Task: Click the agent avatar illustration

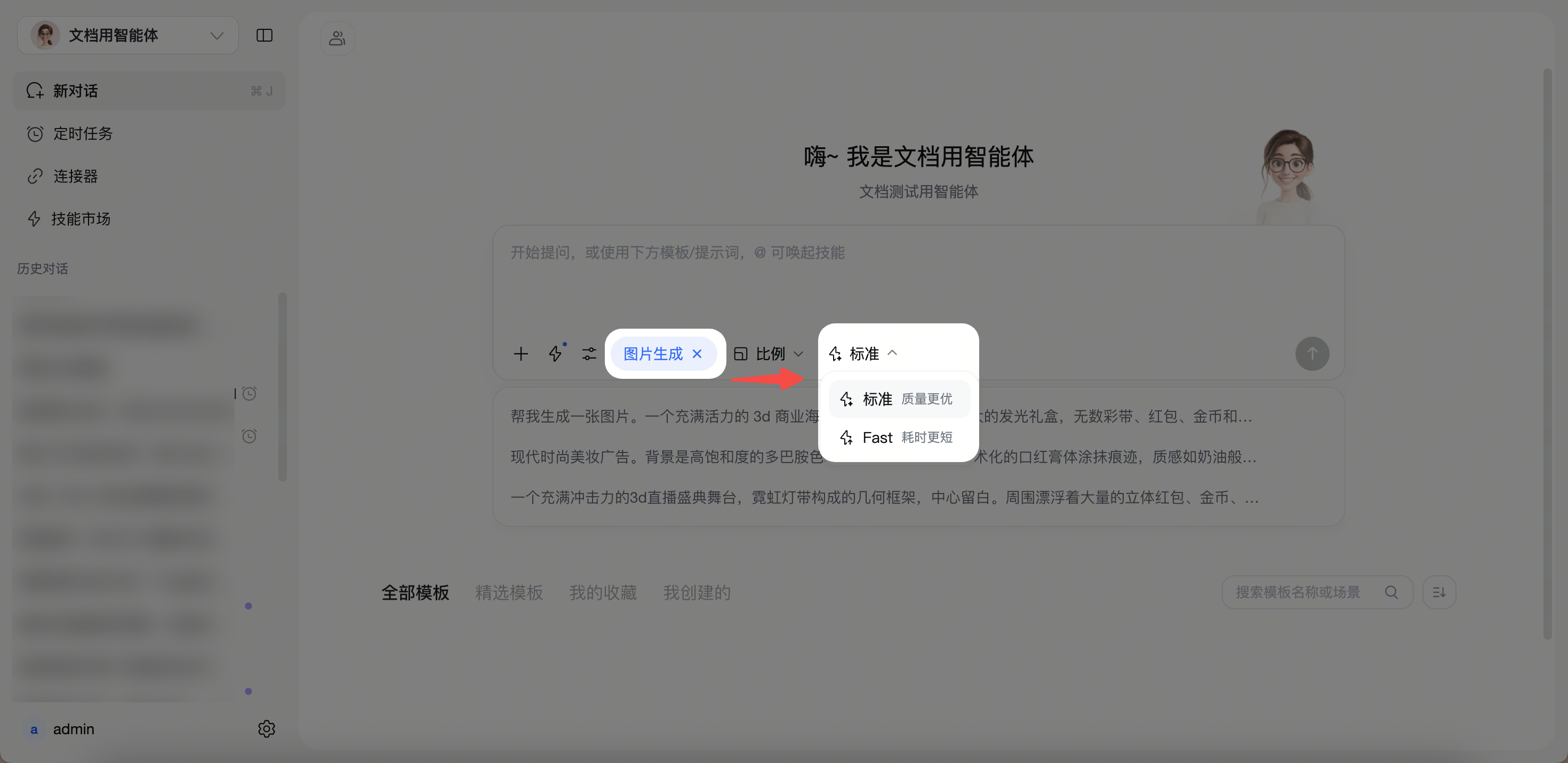Action: point(1287,177)
